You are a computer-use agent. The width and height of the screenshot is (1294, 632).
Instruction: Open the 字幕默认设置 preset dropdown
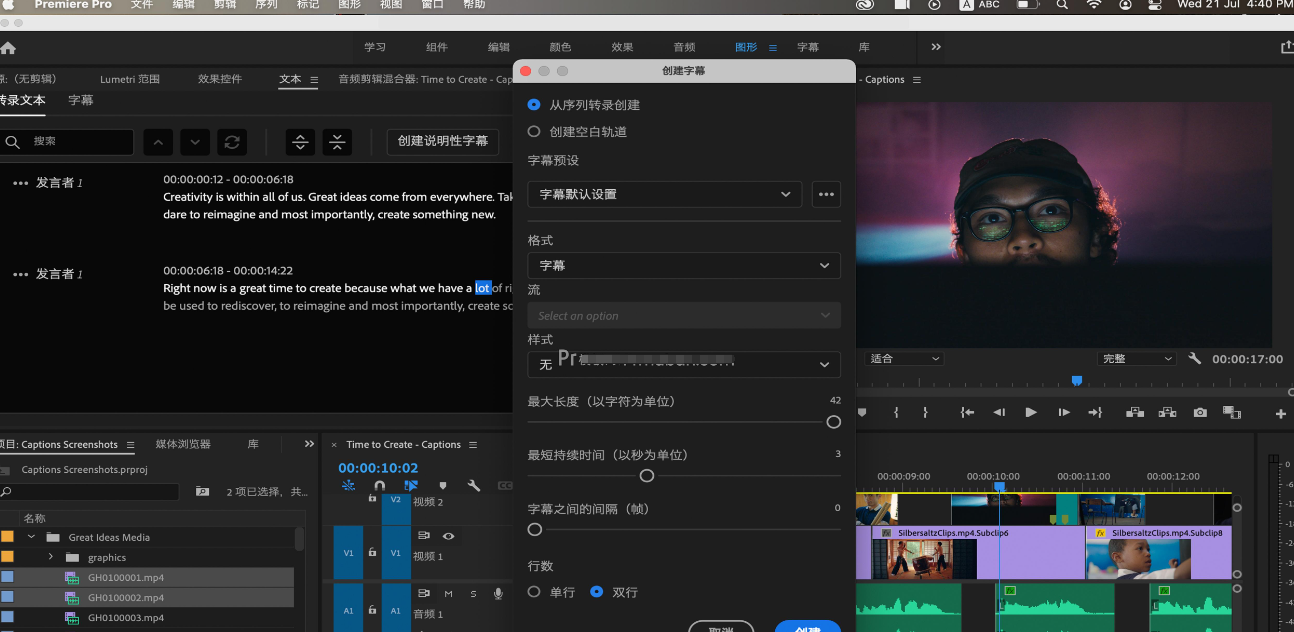tap(664, 195)
